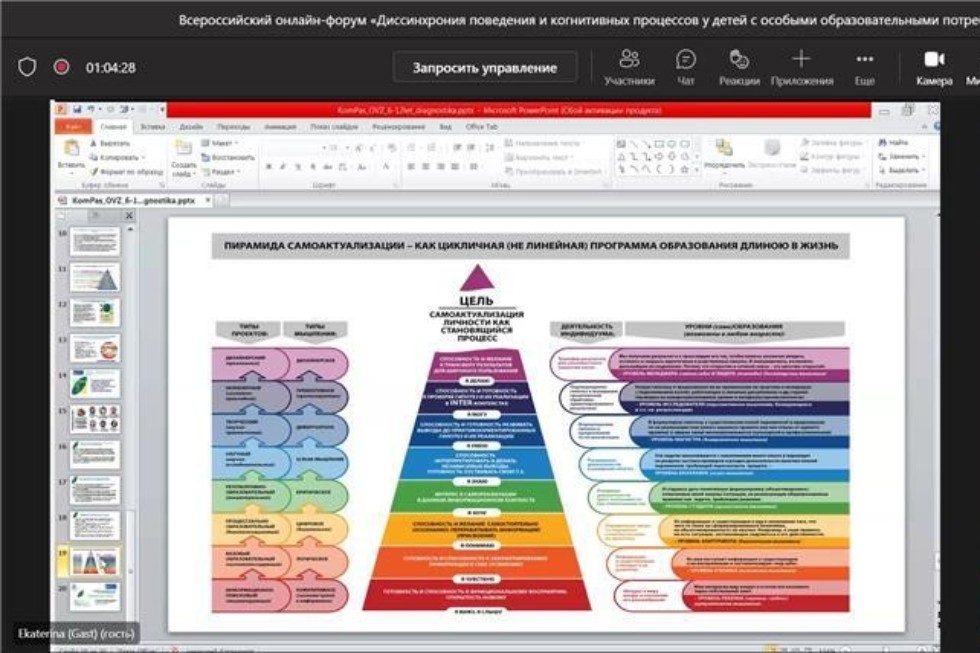Switch to the Вставка ribbon tab
The image size is (980, 653).
[x=152, y=127]
